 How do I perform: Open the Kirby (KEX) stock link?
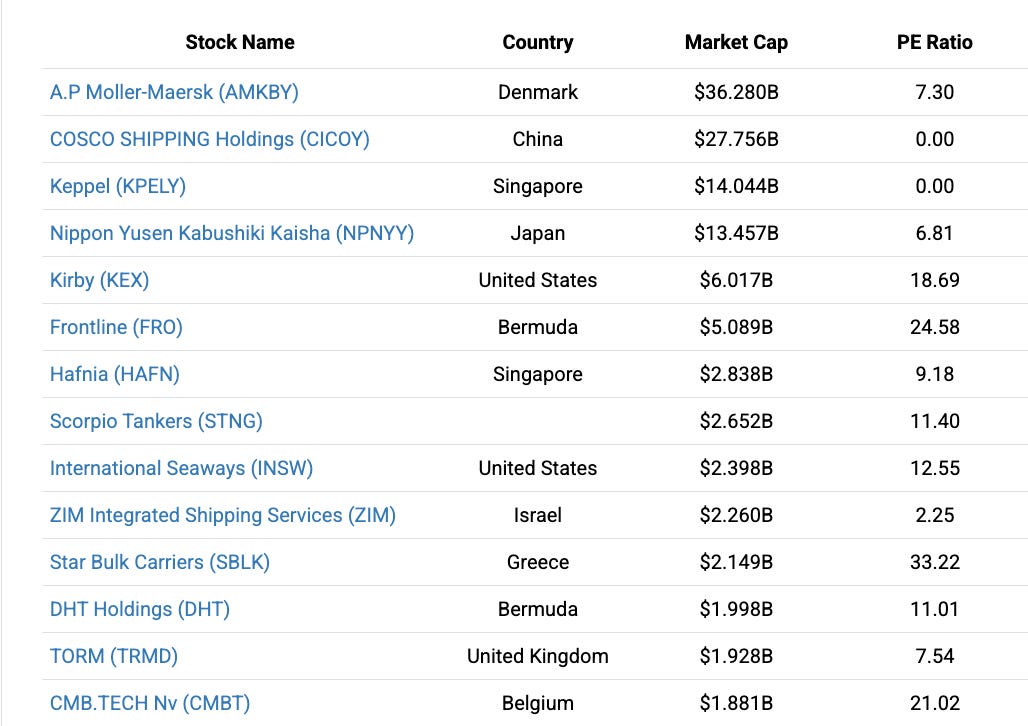click(x=100, y=281)
